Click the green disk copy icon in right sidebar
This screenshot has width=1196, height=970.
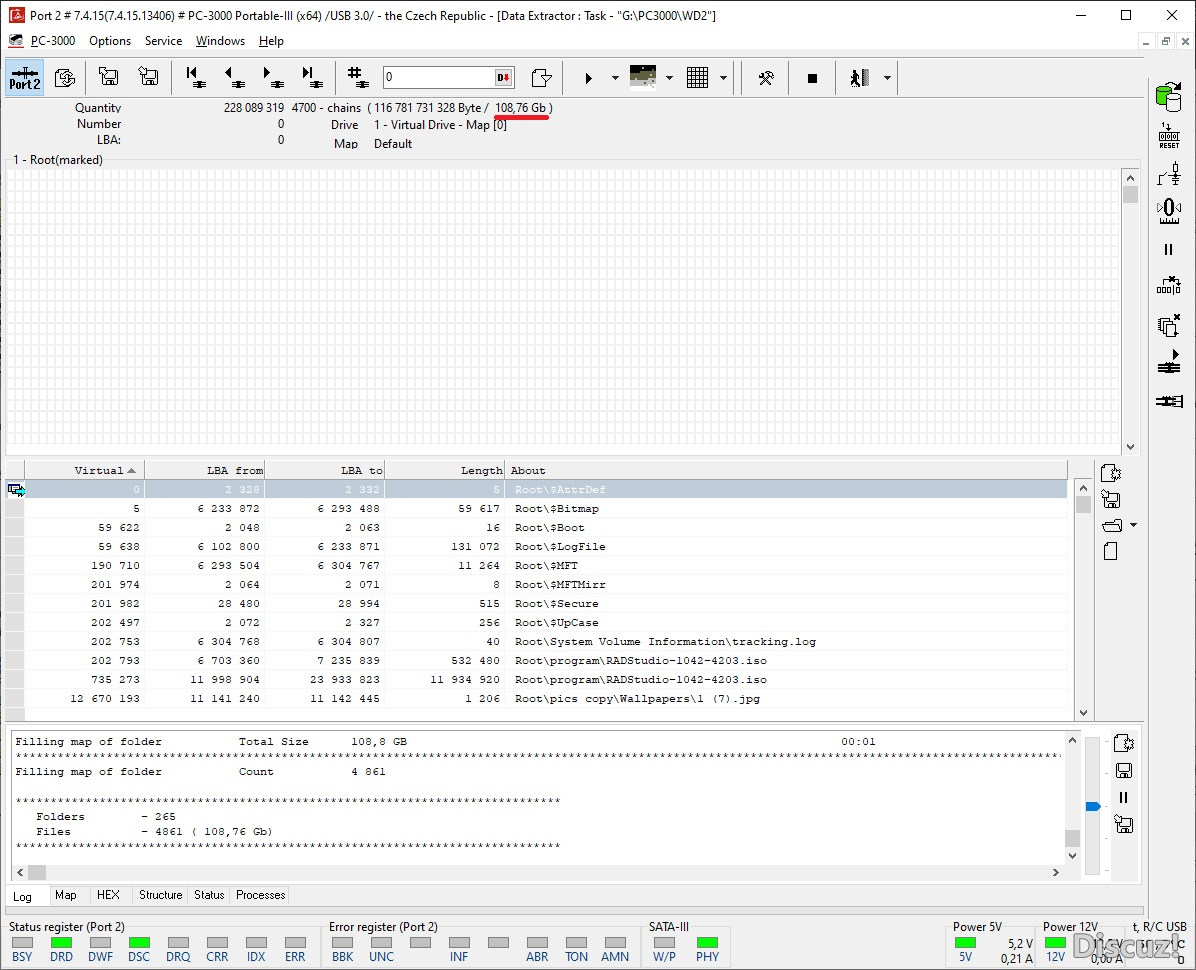click(1169, 97)
